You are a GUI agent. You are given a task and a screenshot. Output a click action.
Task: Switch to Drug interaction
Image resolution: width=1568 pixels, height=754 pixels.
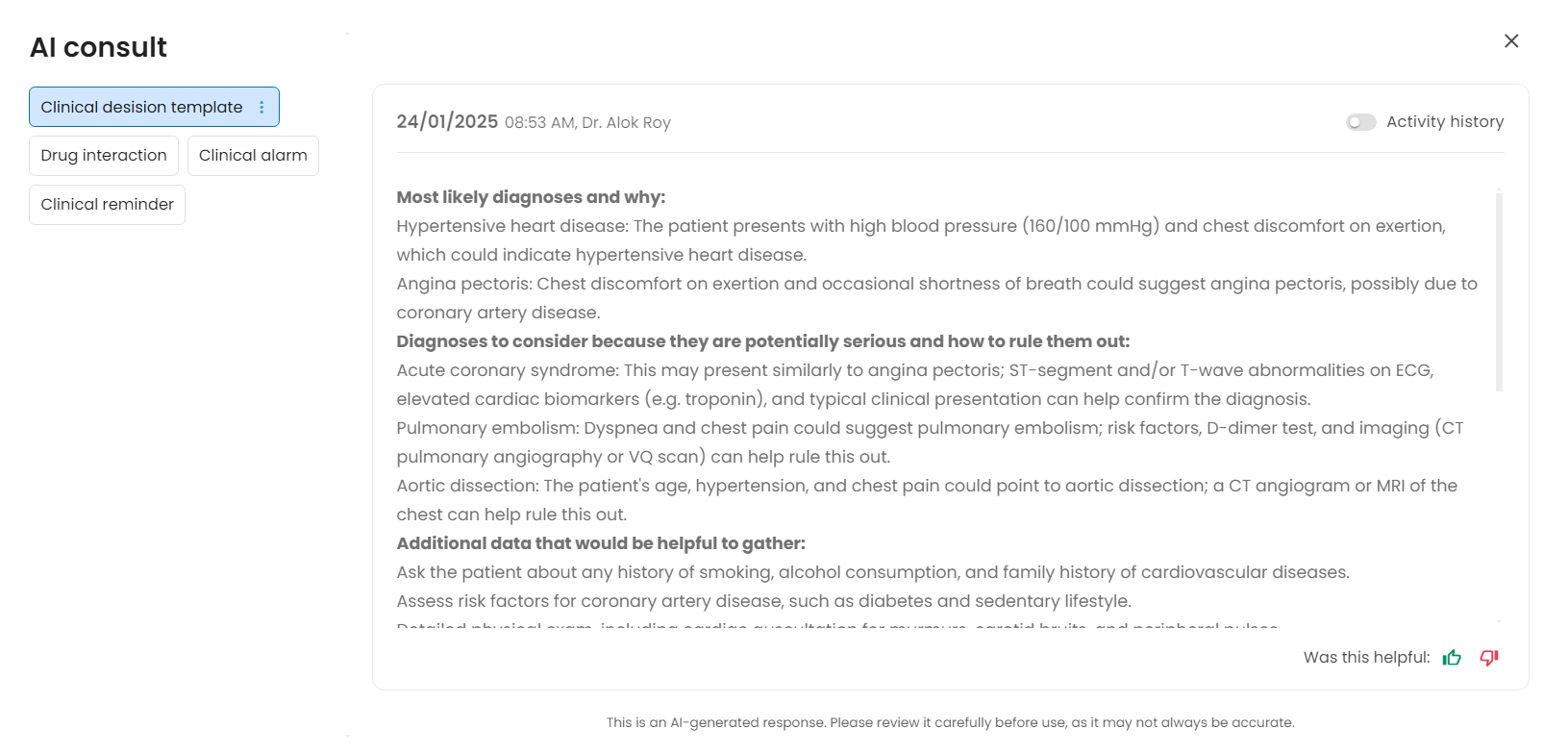click(x=104, y=156)
